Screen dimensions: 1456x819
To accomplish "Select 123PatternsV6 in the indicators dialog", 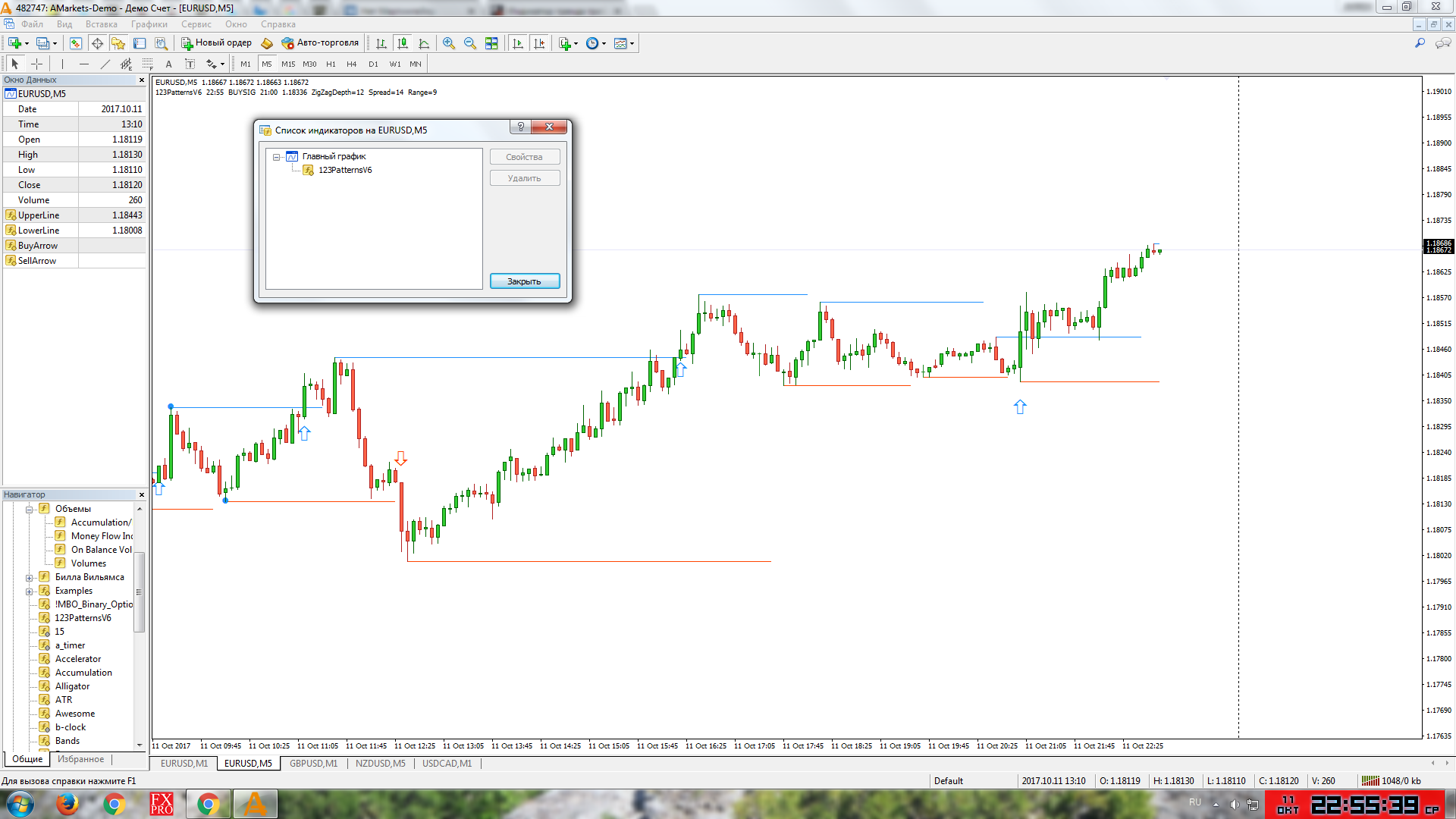I will click(345, 170).
